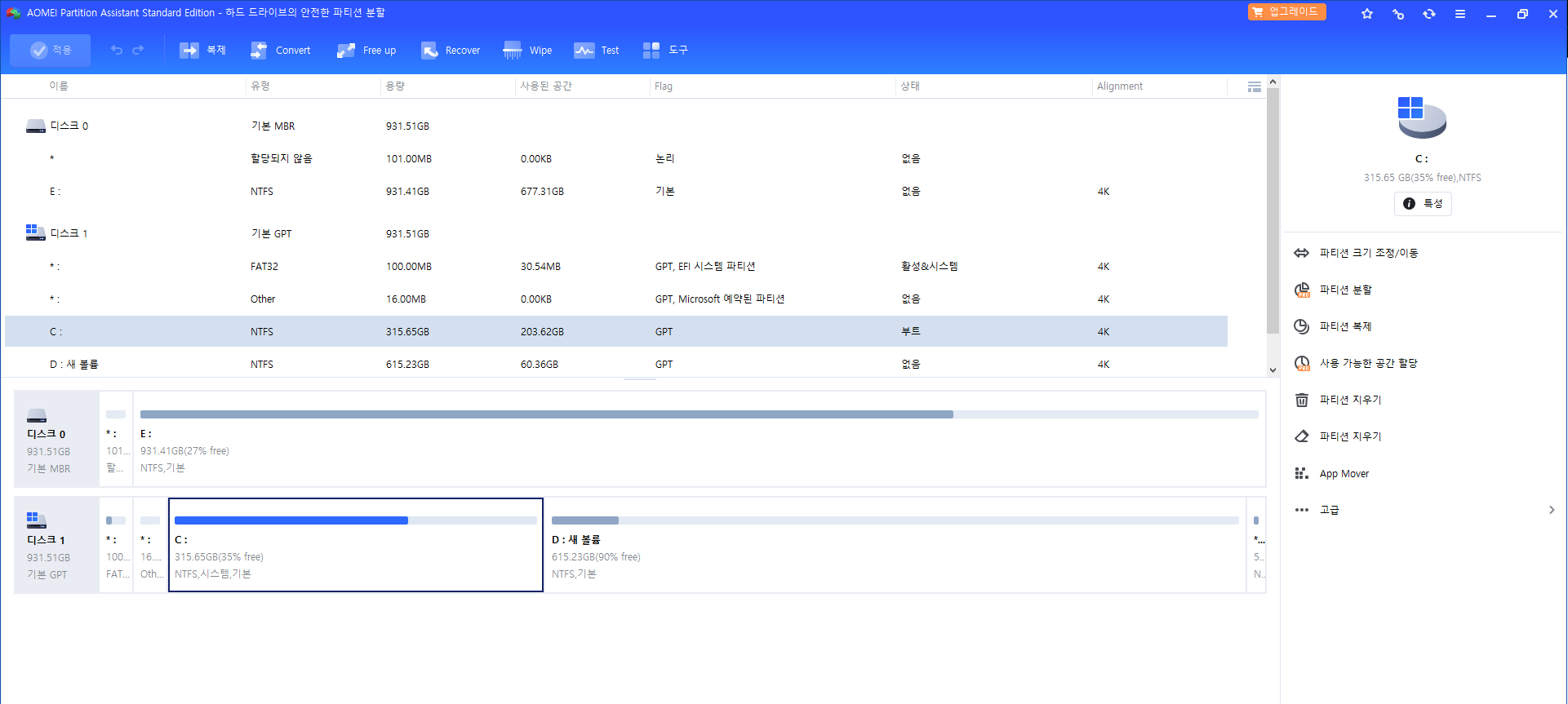Click the Alignment column header

1120,86
